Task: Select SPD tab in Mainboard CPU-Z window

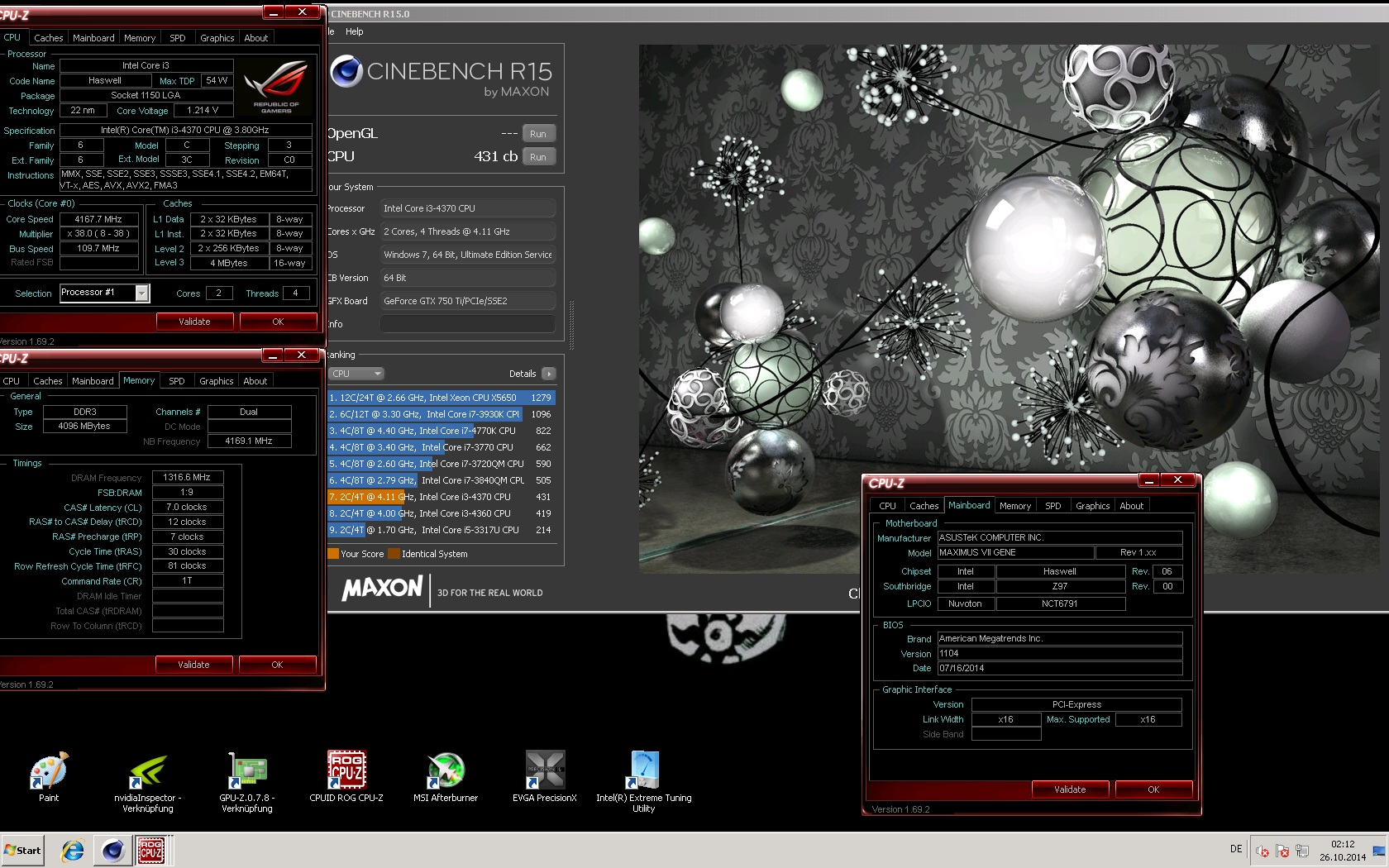Action: (x=1052, y=506)
